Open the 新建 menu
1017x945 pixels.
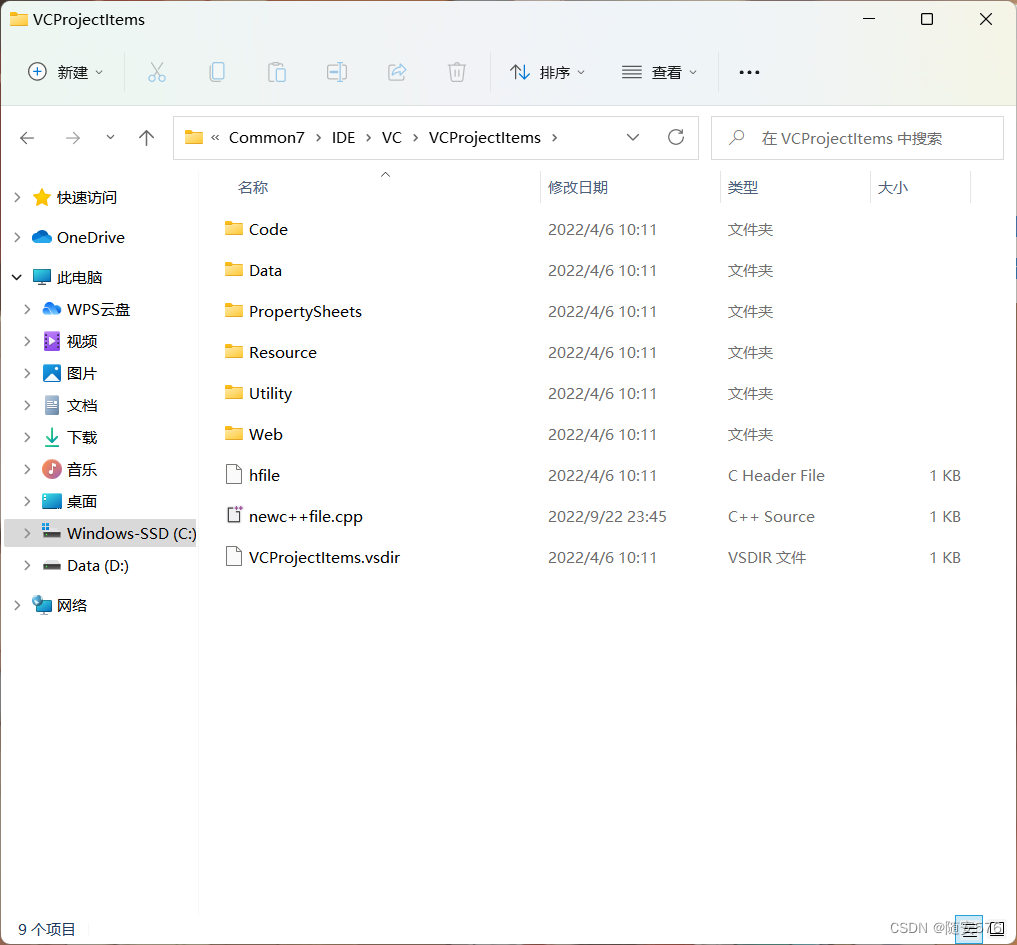[x=64, y=71]
